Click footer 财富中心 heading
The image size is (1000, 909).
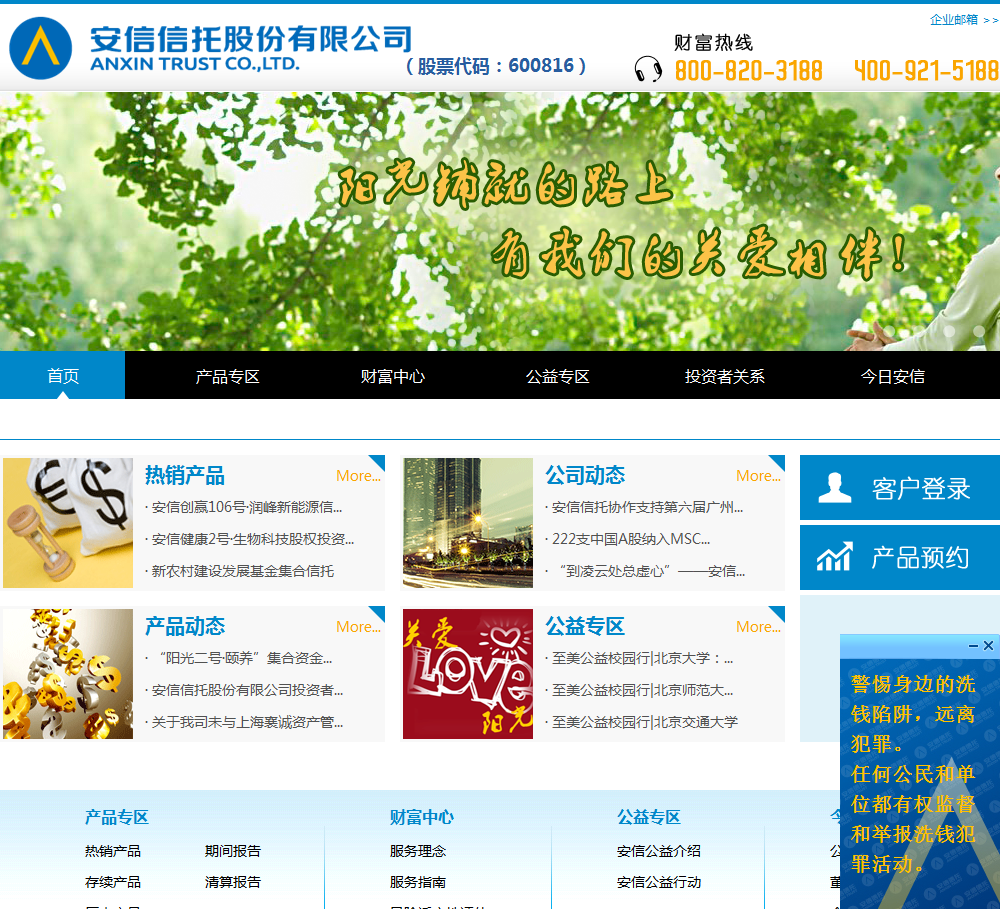pyautogui.click(x=422, y=817)
